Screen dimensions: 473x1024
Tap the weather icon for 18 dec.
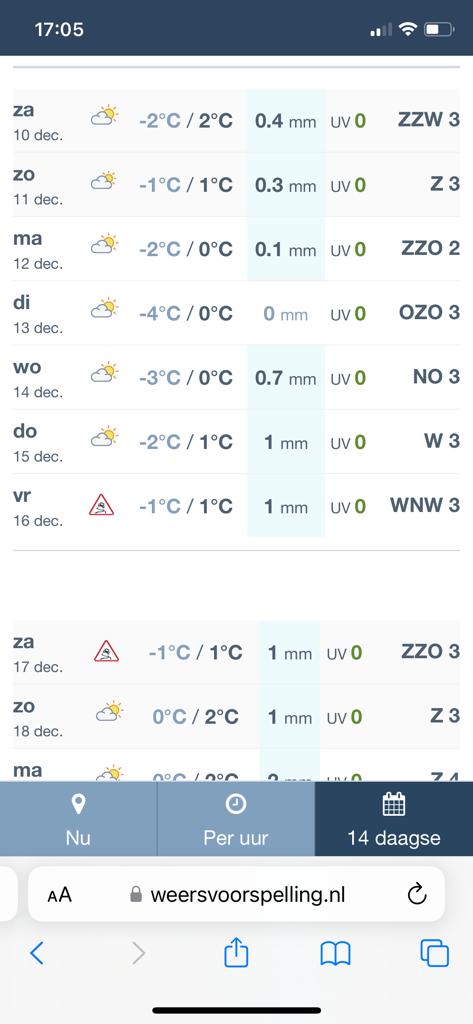tap(108, 711)
